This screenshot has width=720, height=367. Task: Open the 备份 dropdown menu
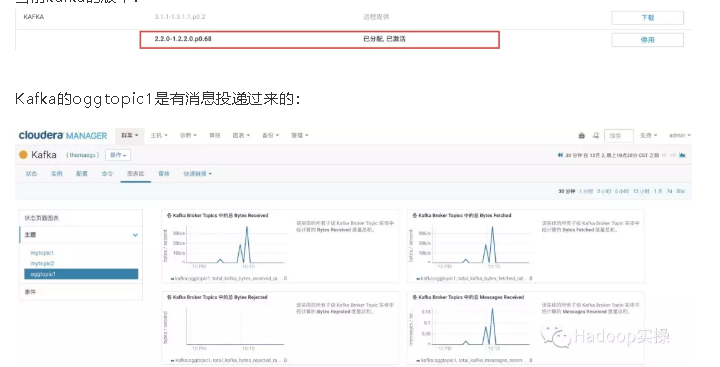[270, 136]
